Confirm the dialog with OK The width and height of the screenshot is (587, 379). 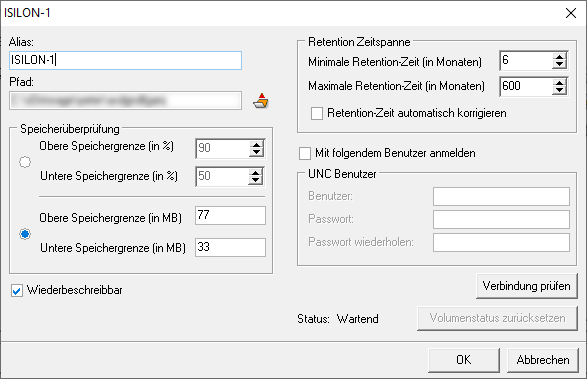coord(464,360)
